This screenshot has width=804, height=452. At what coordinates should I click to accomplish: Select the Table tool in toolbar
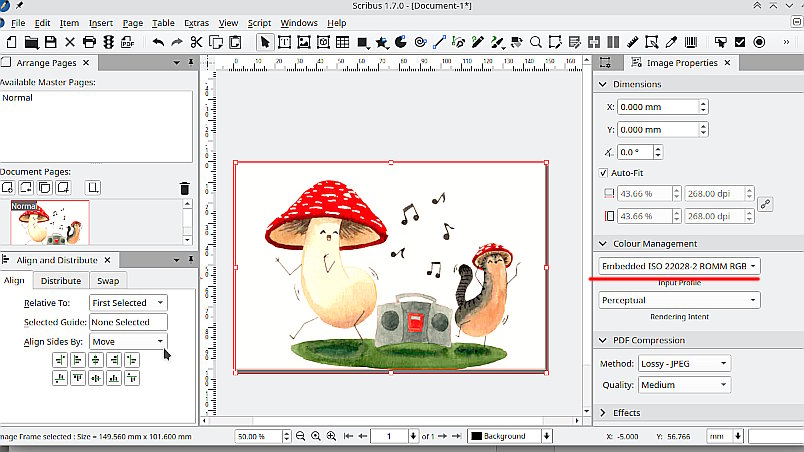point(342,42)
